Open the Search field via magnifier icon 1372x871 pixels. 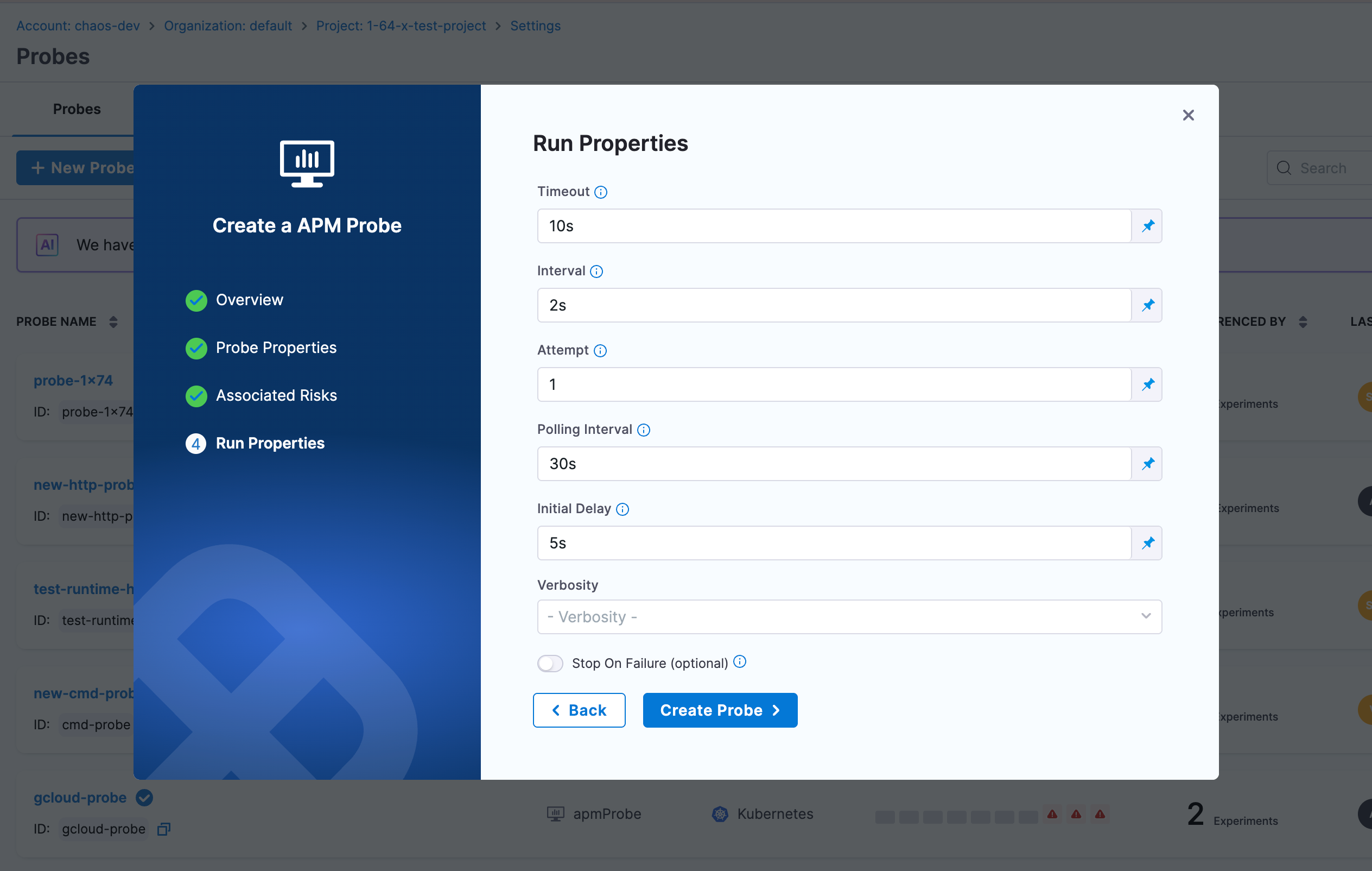1284,168
